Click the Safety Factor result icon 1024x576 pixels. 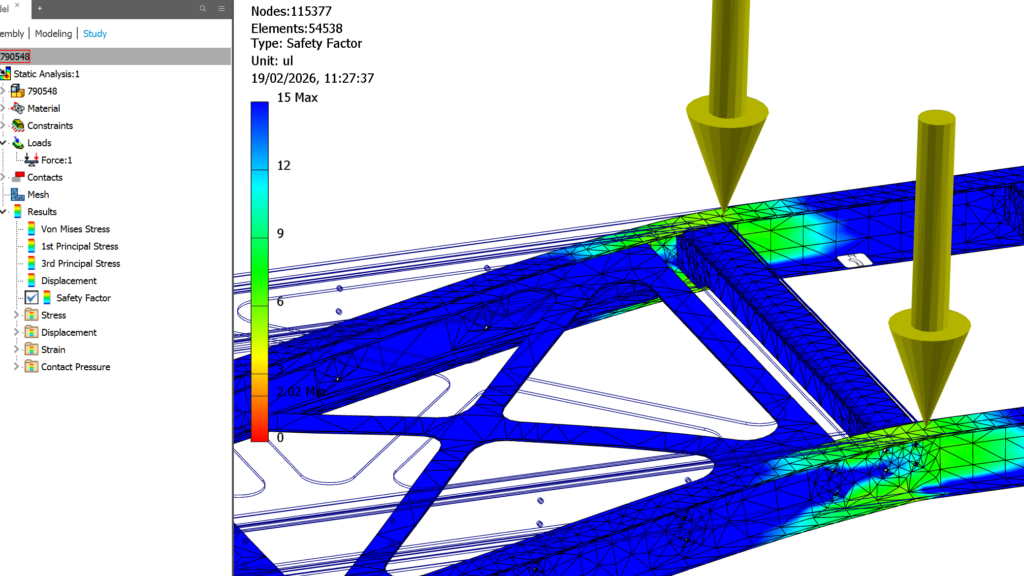47,298
